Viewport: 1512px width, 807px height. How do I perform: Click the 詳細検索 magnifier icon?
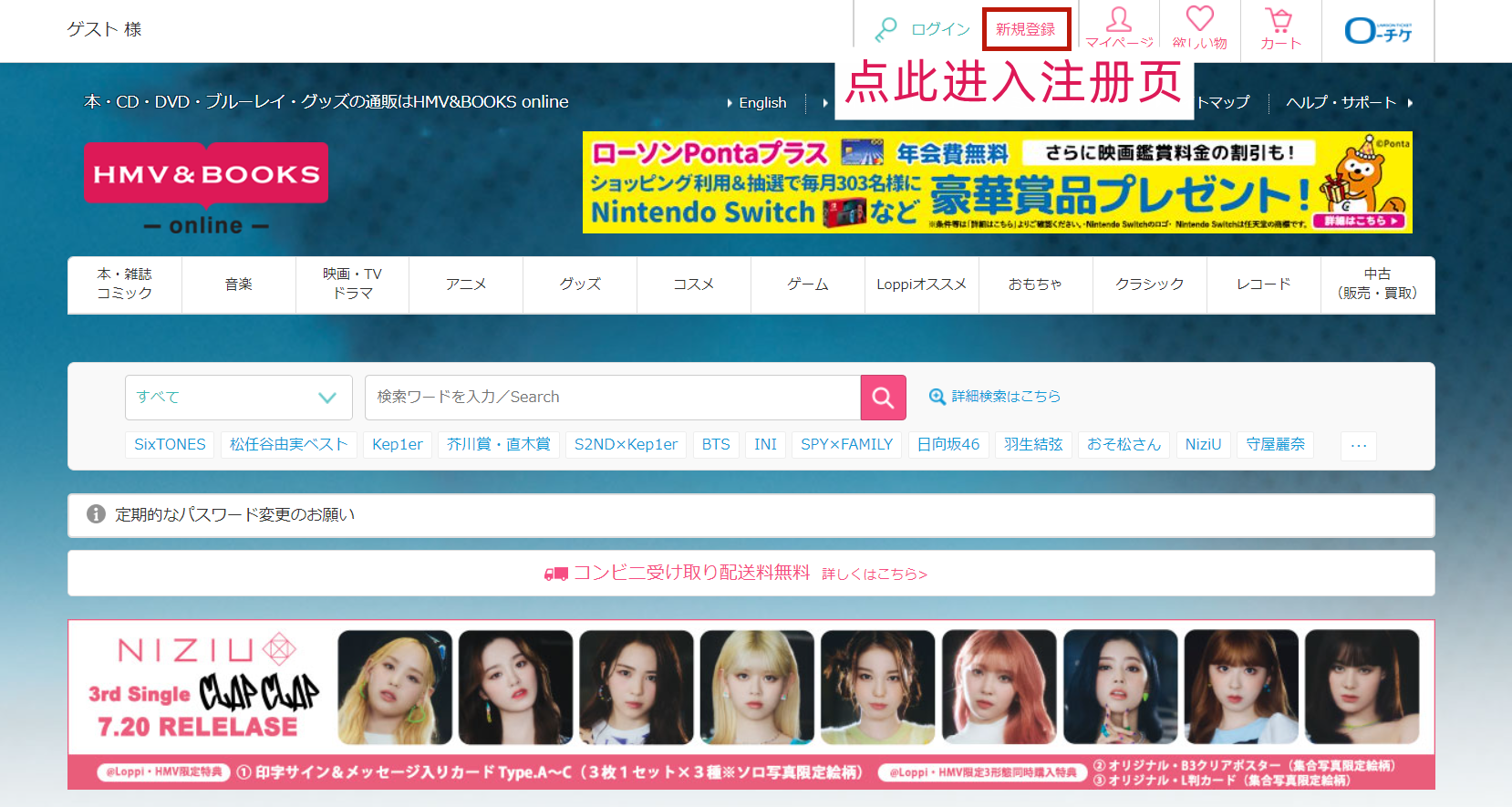click(x=937, y=397)
